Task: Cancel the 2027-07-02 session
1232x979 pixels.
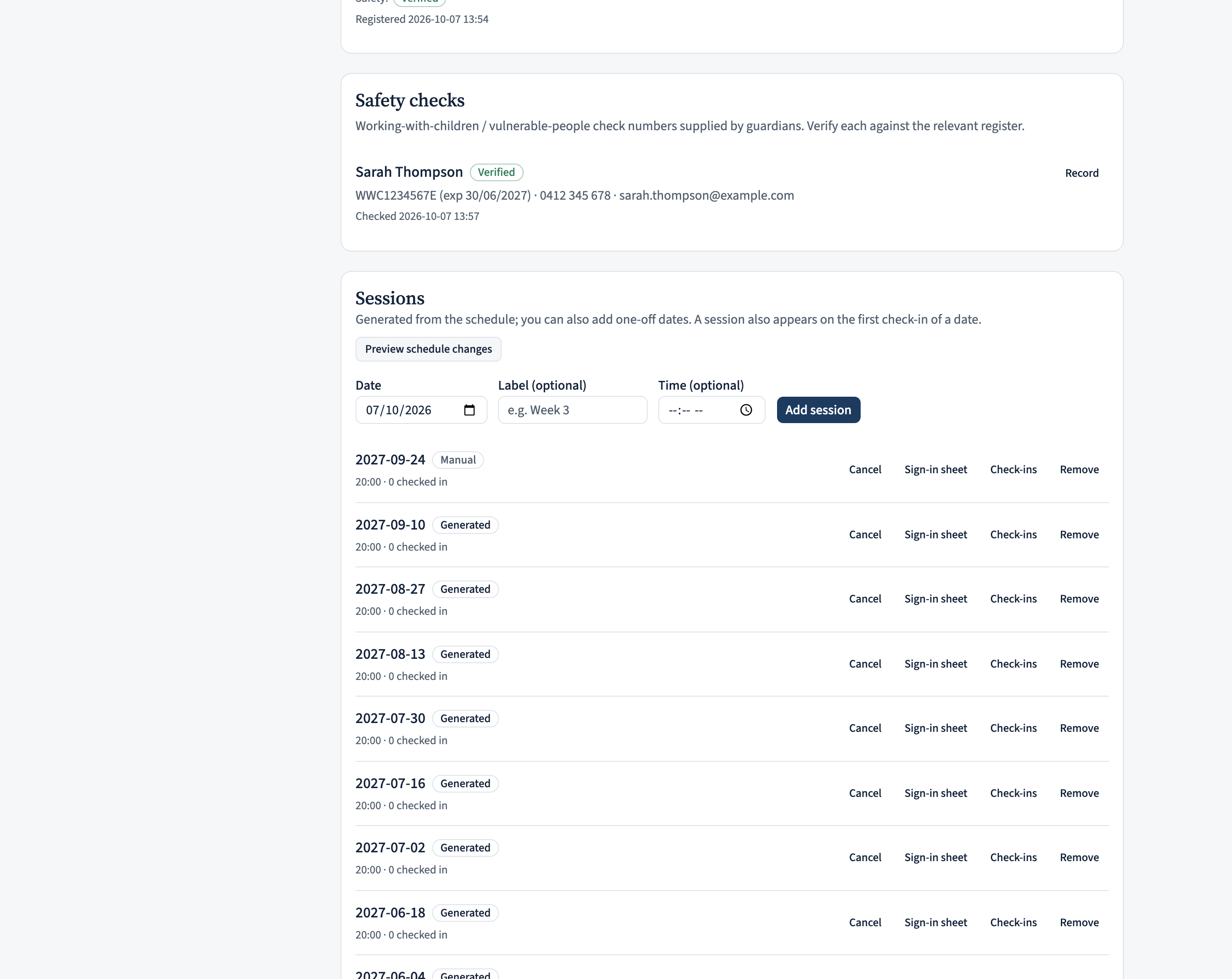Action: click(865, 857)
